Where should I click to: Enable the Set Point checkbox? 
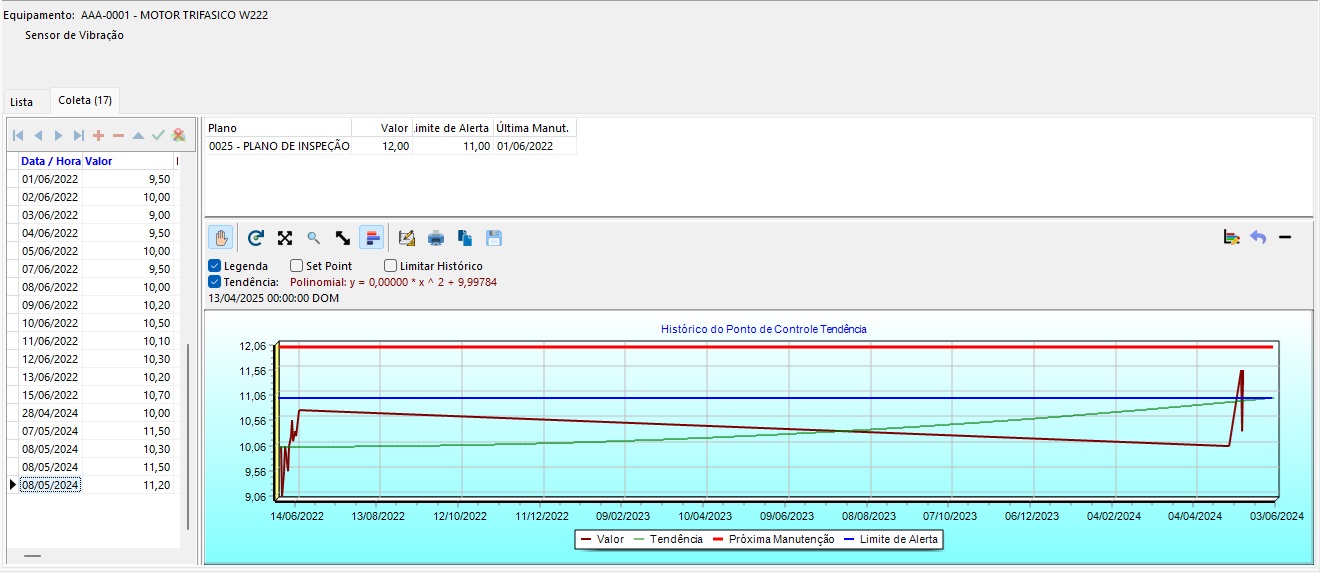coord(297,266)
